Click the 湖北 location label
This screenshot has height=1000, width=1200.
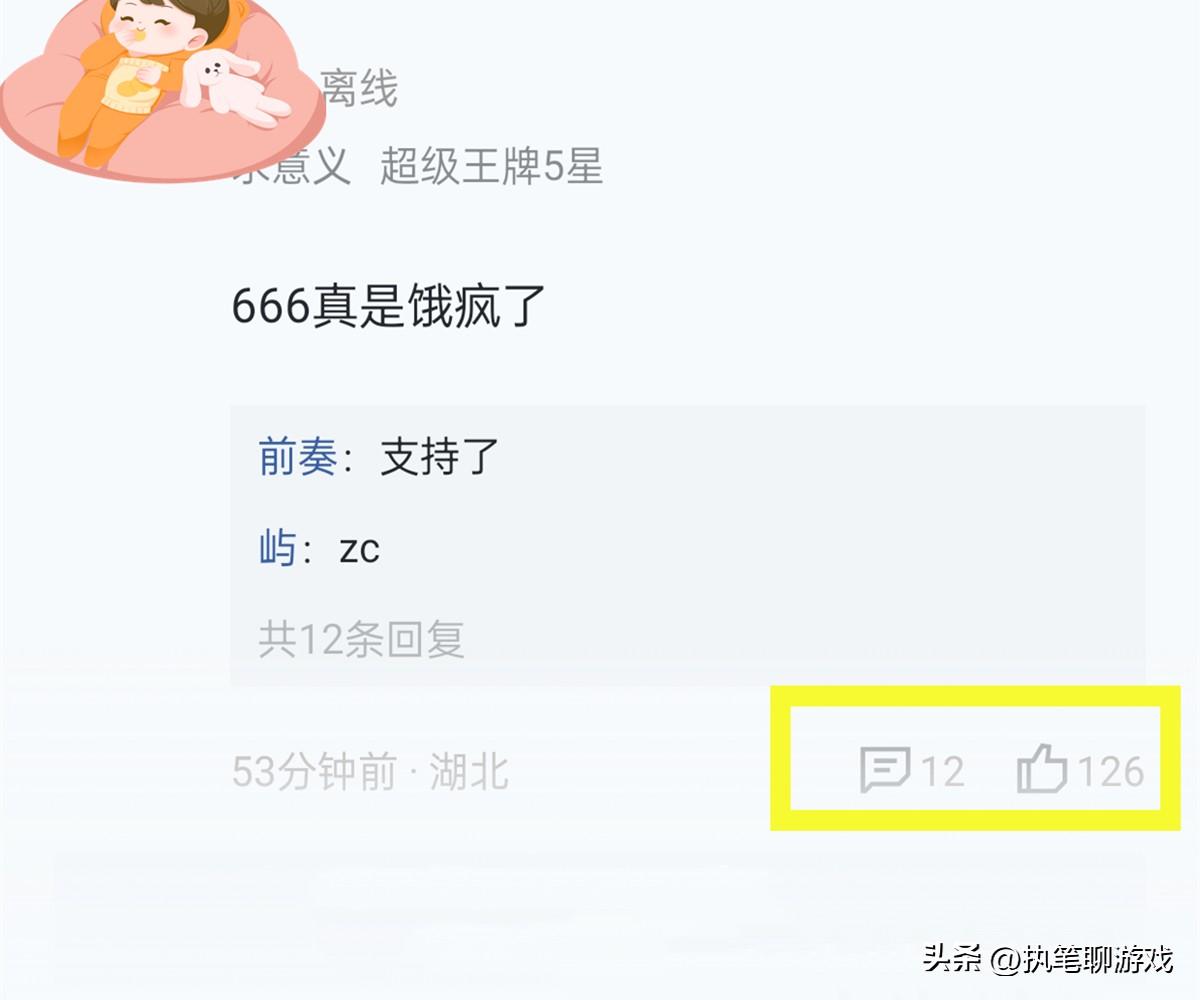pyautogui.click(x=469, y=772)
